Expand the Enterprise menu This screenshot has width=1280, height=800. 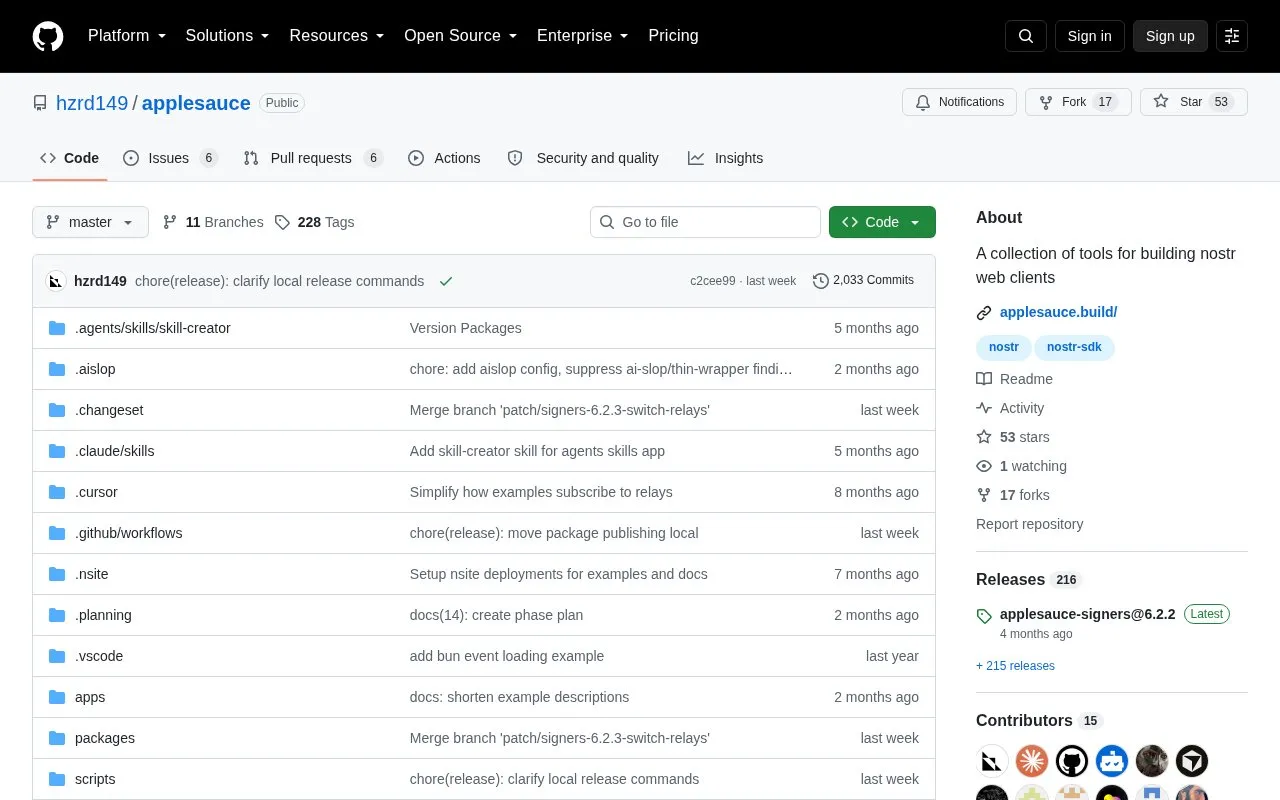[x=582, y=36]
